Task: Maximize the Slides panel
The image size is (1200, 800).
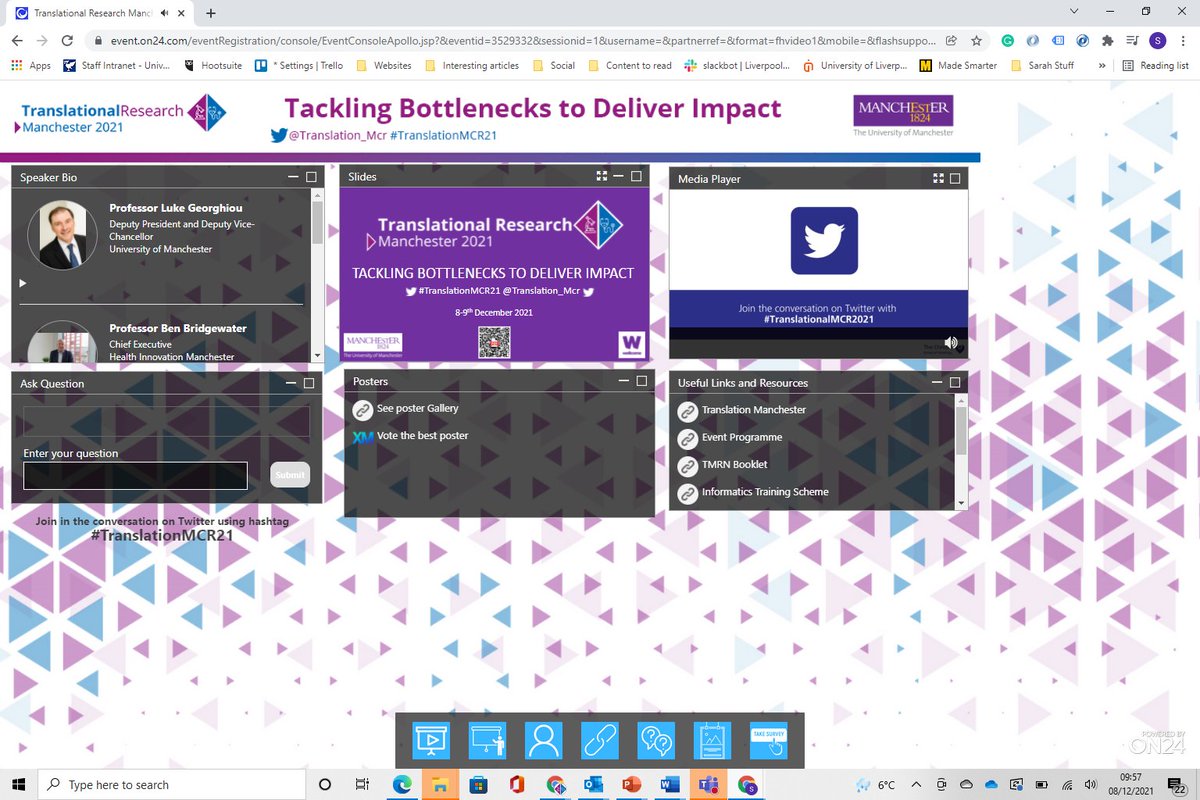Action: pyautogui.click(x=637, y=176)
